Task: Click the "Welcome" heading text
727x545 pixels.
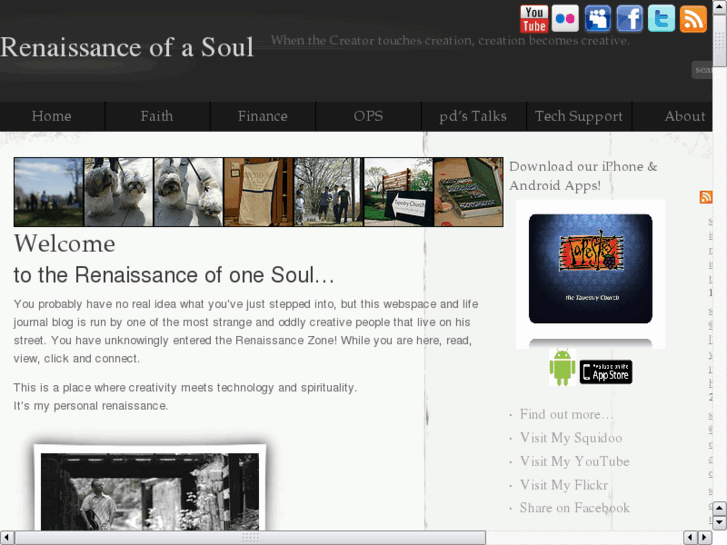Action: pyautogui.click(x=64, y=244)
